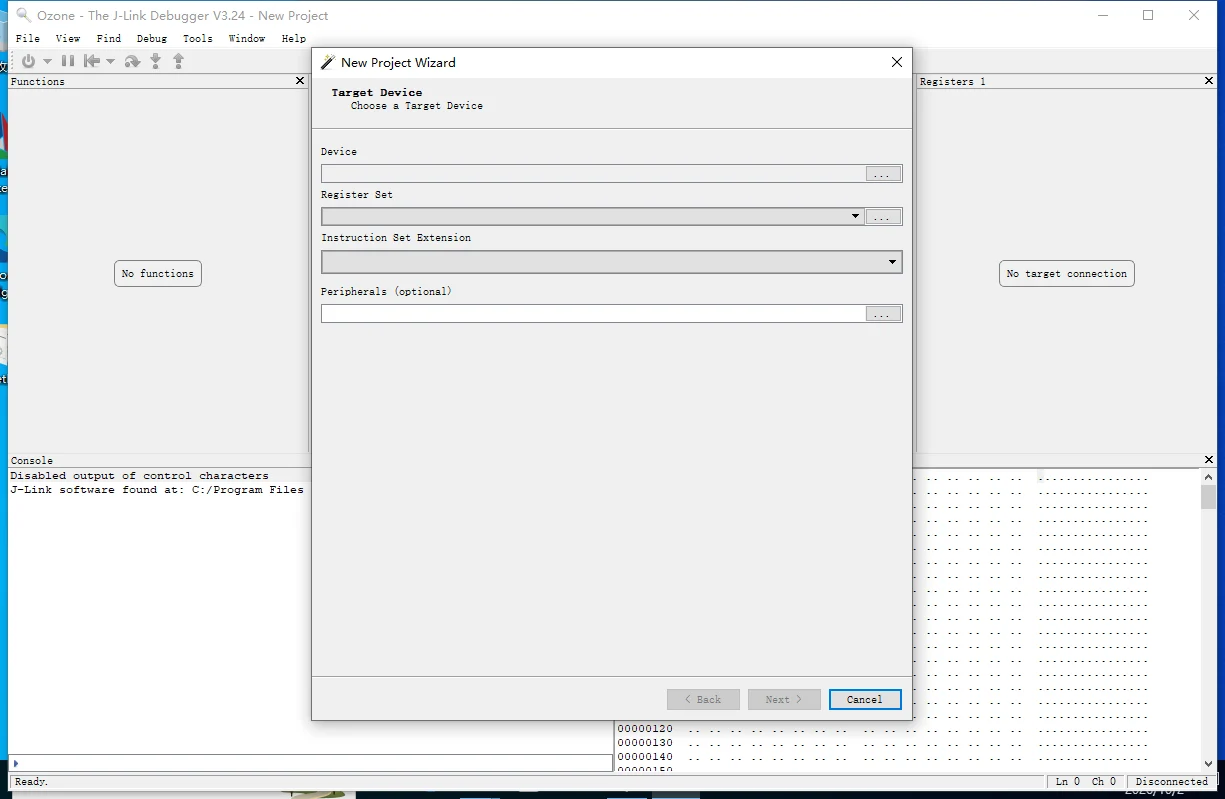Open the File menu
The height and width of the screenshot is (799, 1225).
[x=28, y=38]
